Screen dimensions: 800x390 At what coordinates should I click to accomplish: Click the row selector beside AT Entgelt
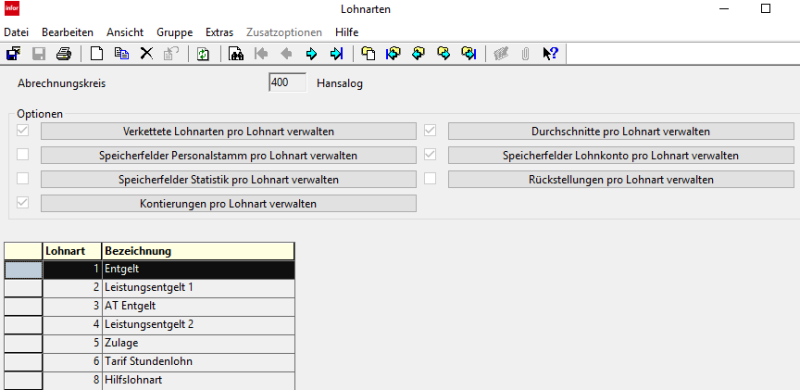pos(23,306)
